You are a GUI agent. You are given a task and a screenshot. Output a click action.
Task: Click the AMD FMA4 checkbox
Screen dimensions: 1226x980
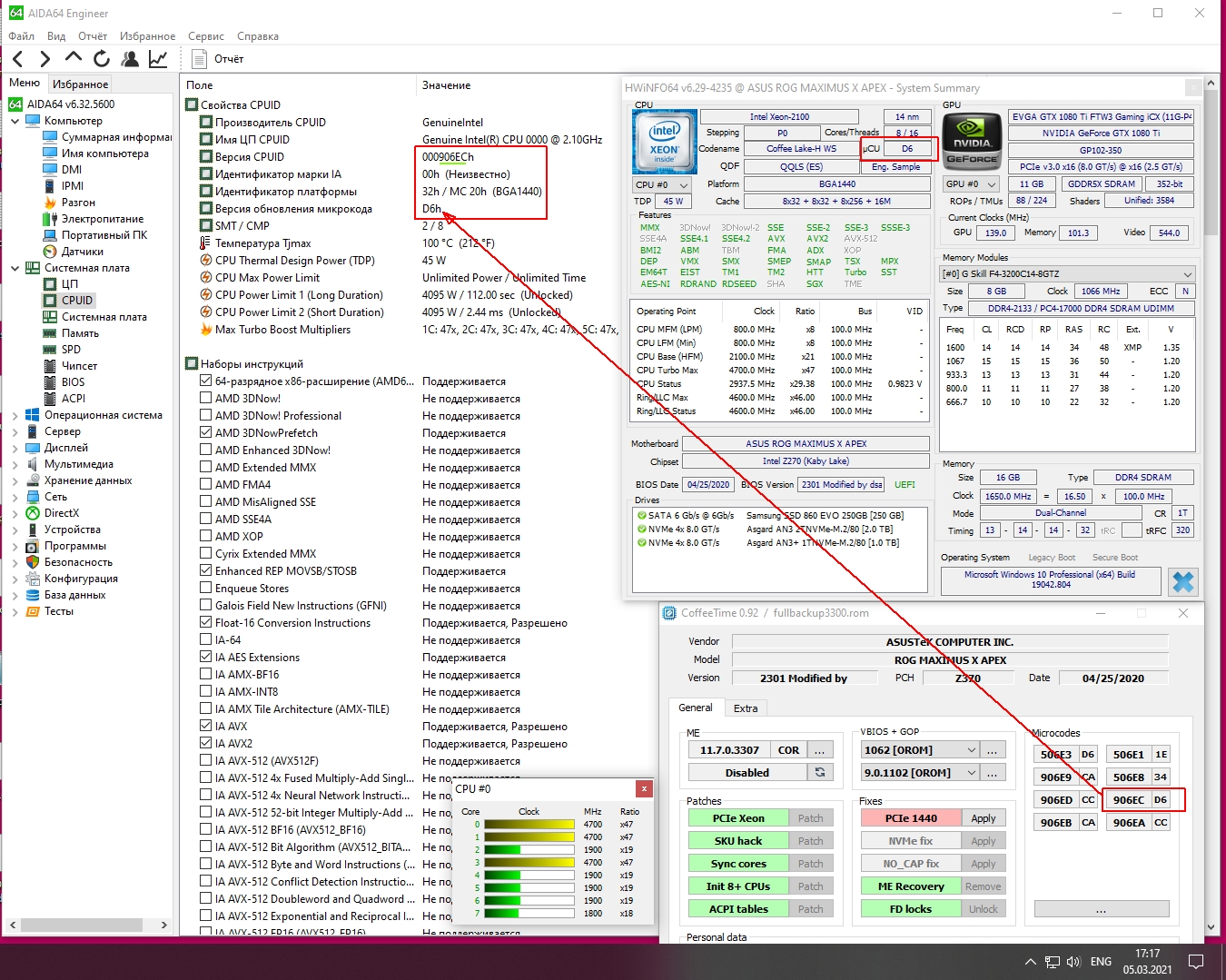(x=206, y=485)
